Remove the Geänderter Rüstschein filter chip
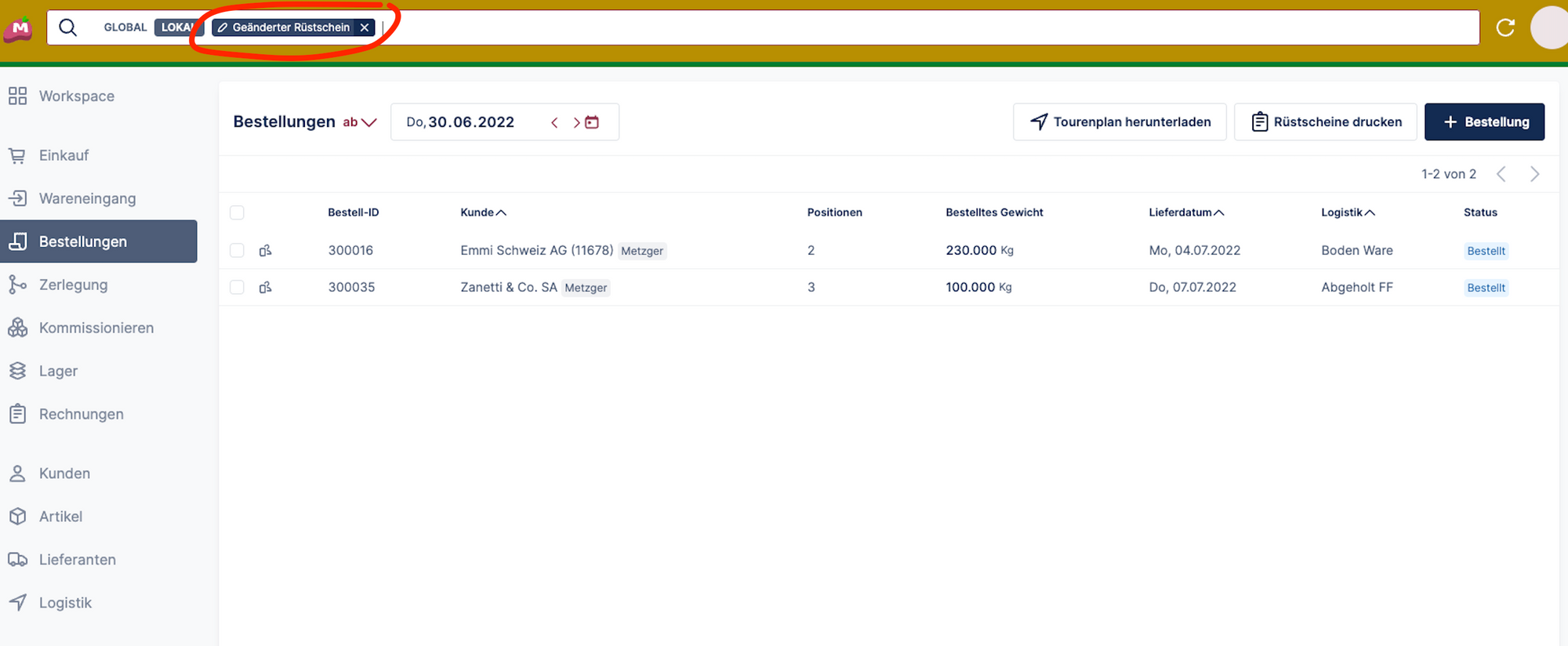Viewport: 1568px width, 646px height. (365, 27)
